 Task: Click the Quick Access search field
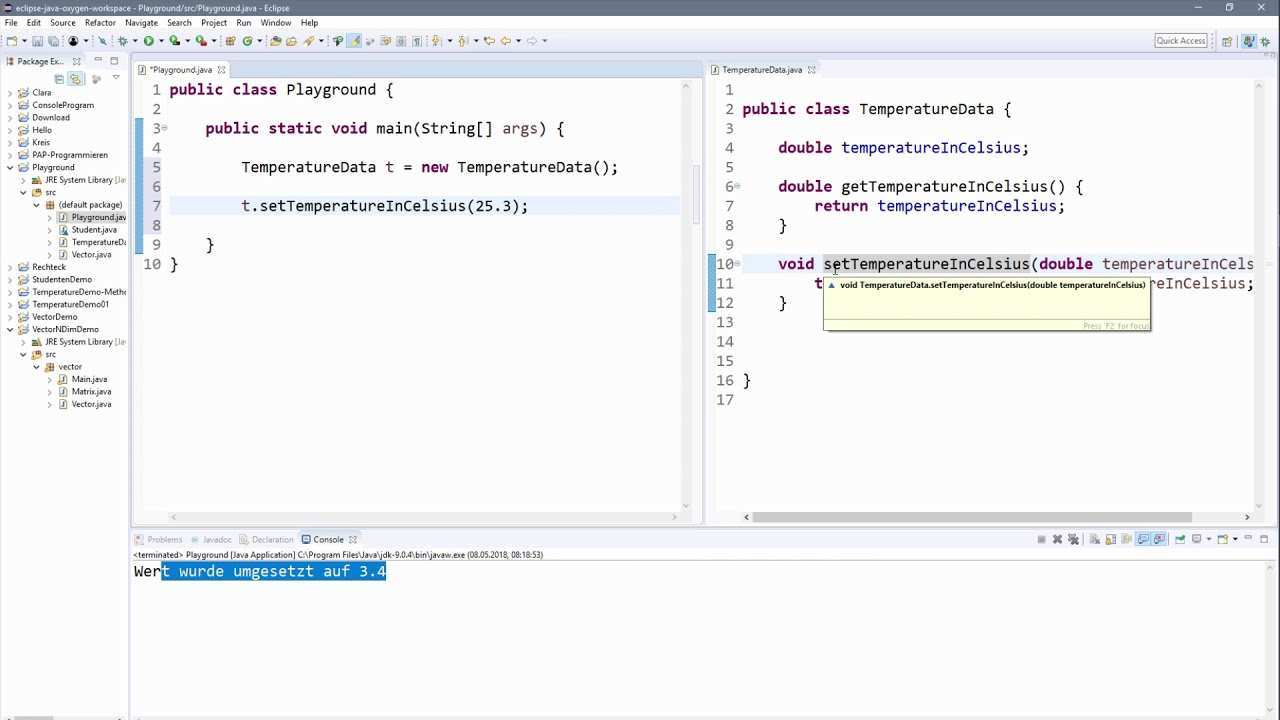point(1180,41)
